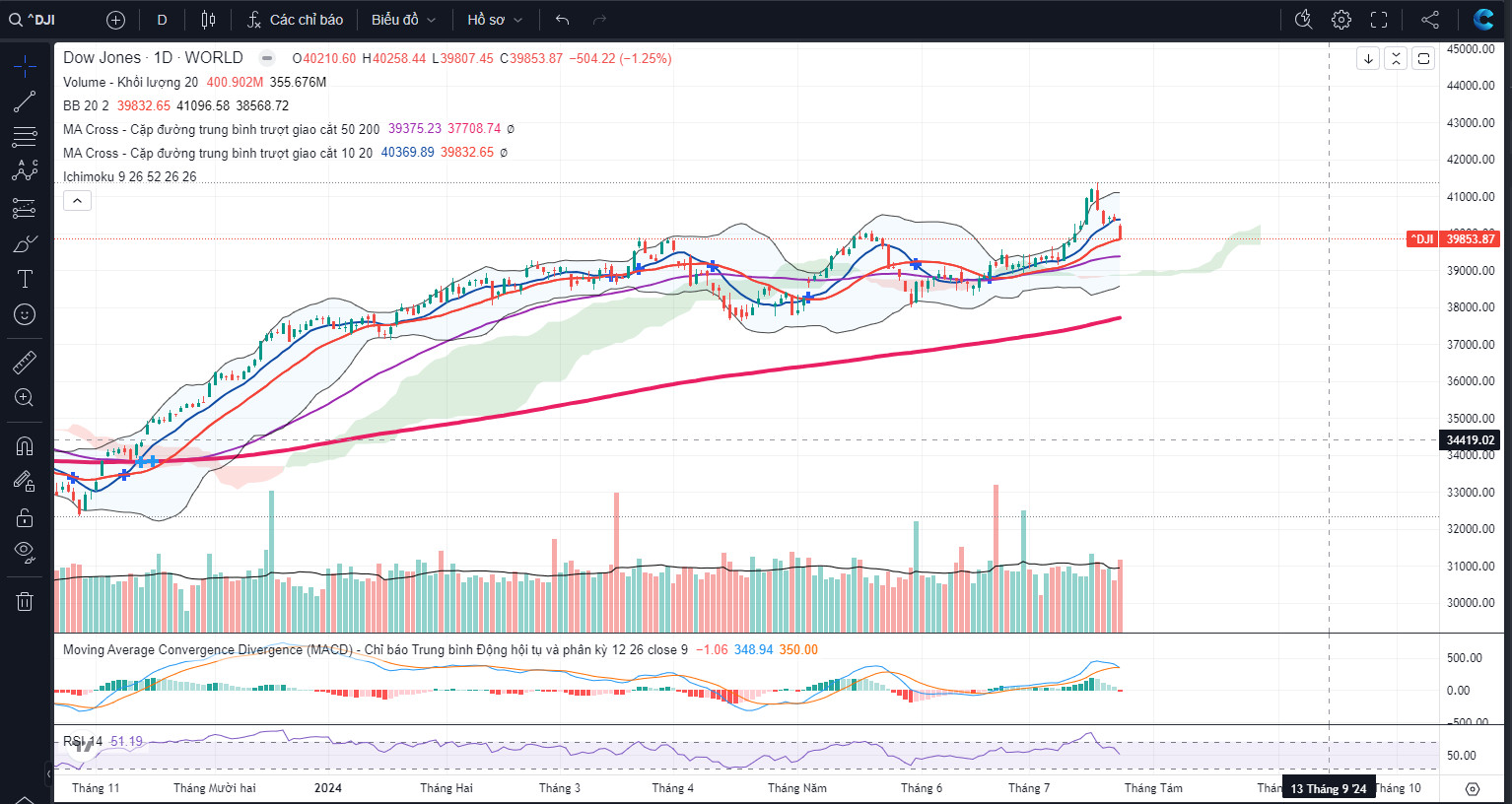Select the brush drawing tool
Image resolution: width=1512 pixels, height=804 pixels.
25,243
